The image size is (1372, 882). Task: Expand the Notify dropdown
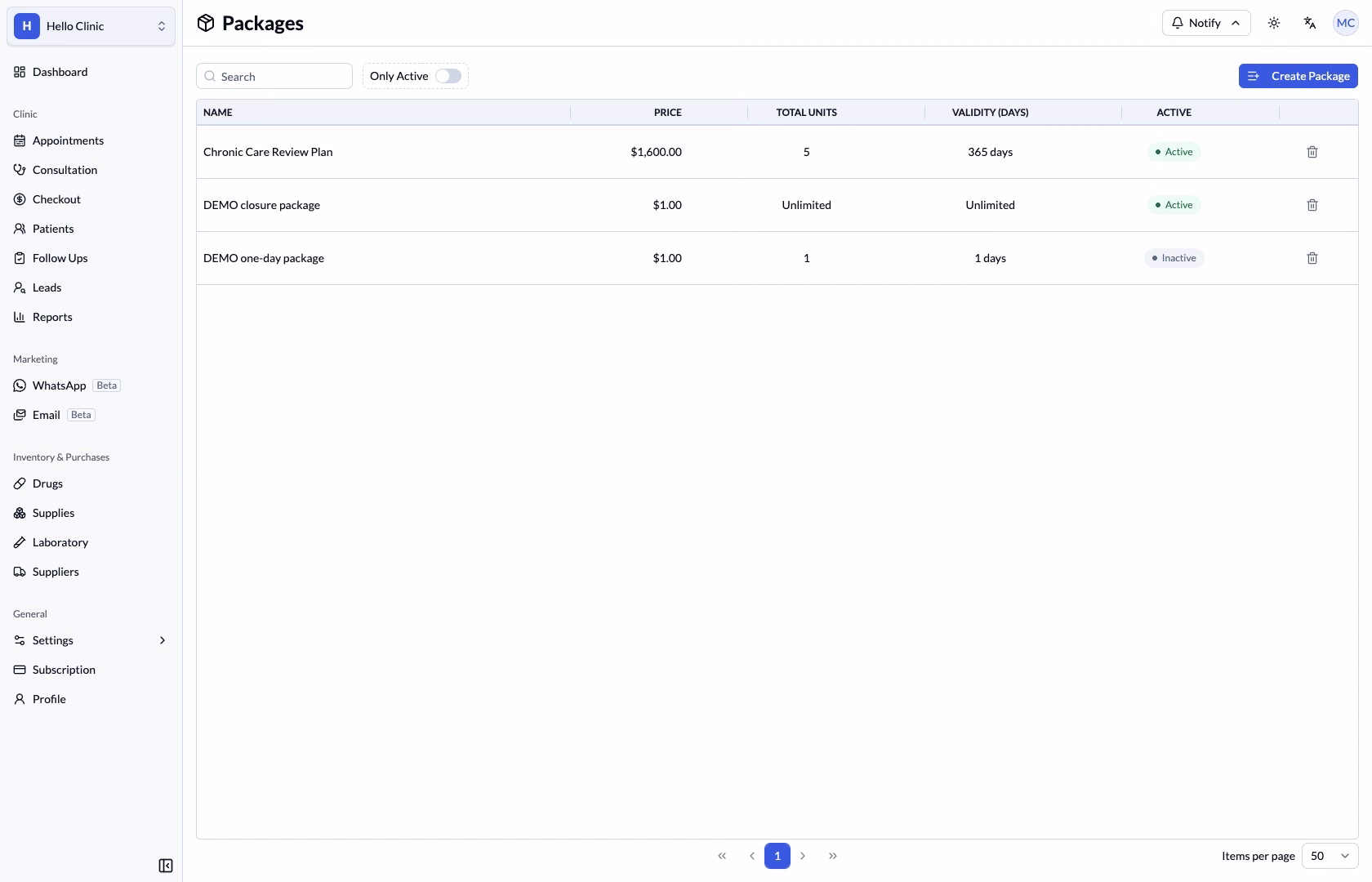coord(1206,23)
